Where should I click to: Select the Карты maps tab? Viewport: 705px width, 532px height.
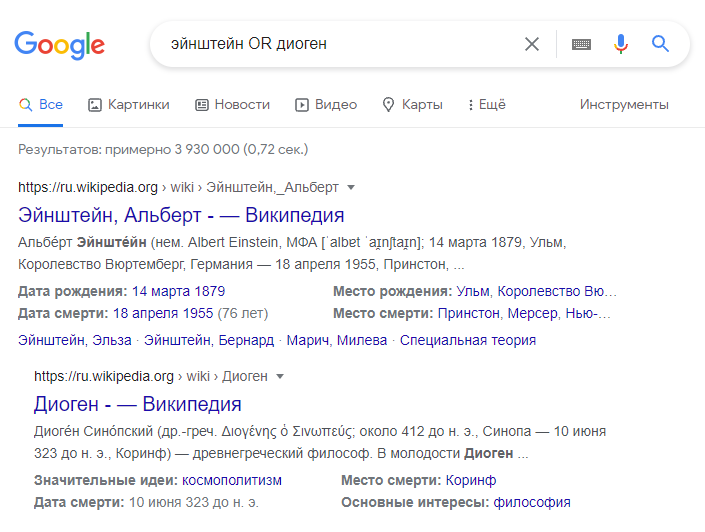pyautogui.click(x=412, y=105)
